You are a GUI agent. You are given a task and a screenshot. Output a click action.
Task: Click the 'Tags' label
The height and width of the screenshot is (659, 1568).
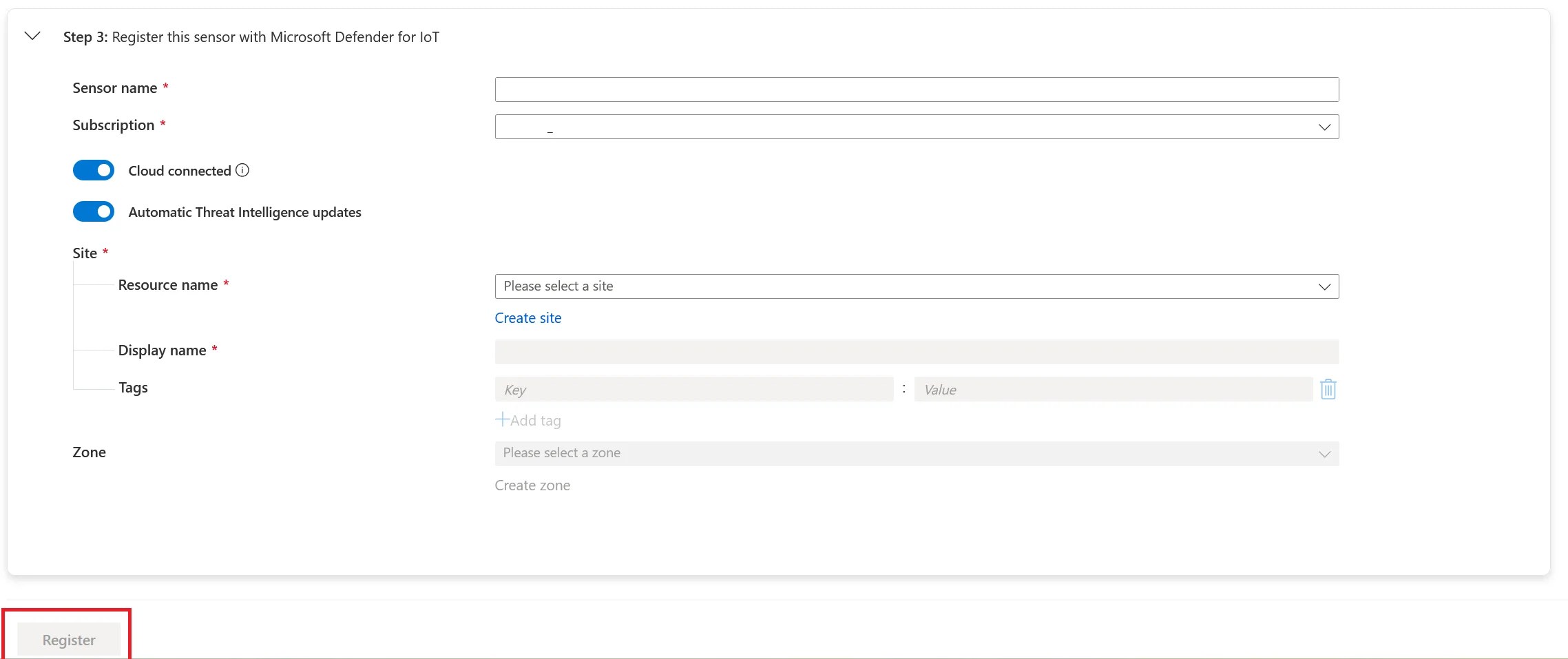point(134,388)
